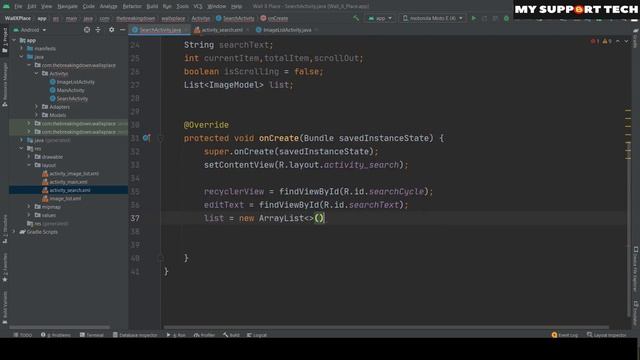Expand the values folder
The width and height of the screenshot is (640, 360).
point(29,215)
